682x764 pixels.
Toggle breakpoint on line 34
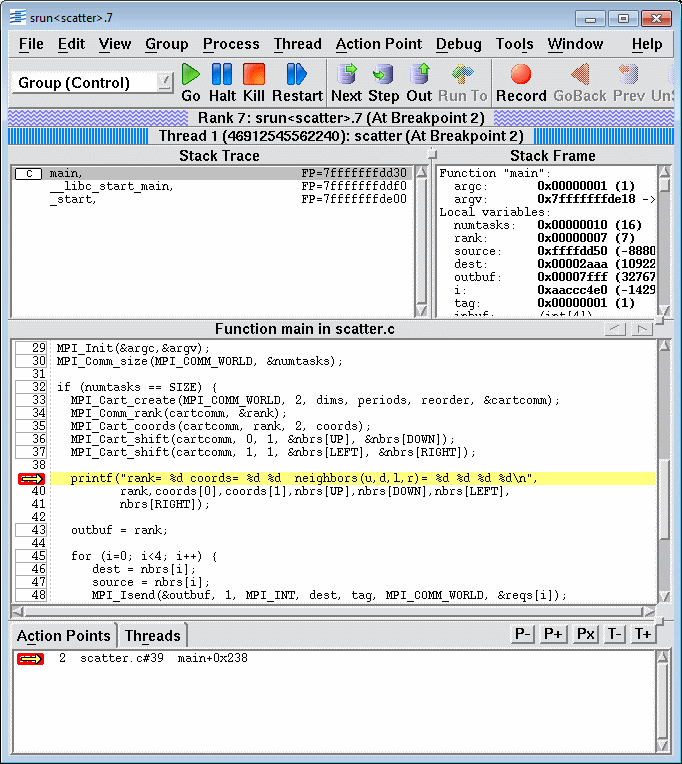click(31, 413)
